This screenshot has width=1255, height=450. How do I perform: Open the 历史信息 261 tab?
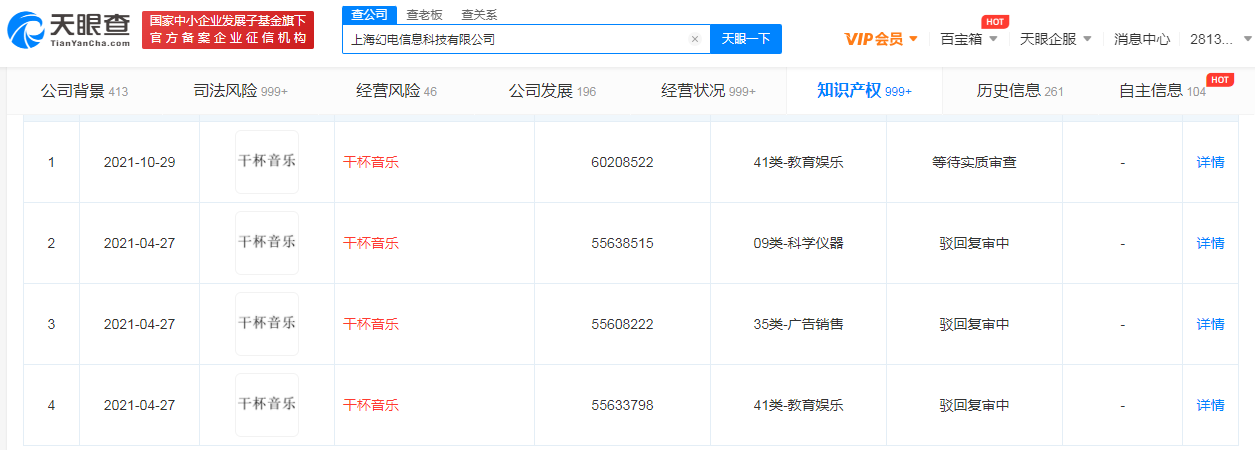click(x=1020, y=91)
